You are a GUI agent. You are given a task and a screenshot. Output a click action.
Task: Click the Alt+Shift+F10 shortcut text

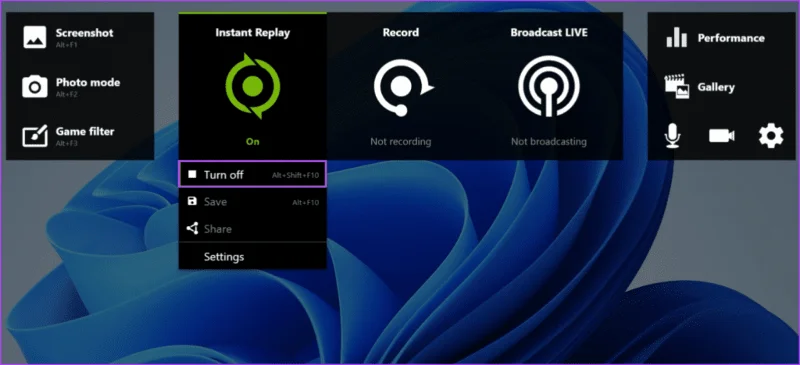tap(295, 176)
